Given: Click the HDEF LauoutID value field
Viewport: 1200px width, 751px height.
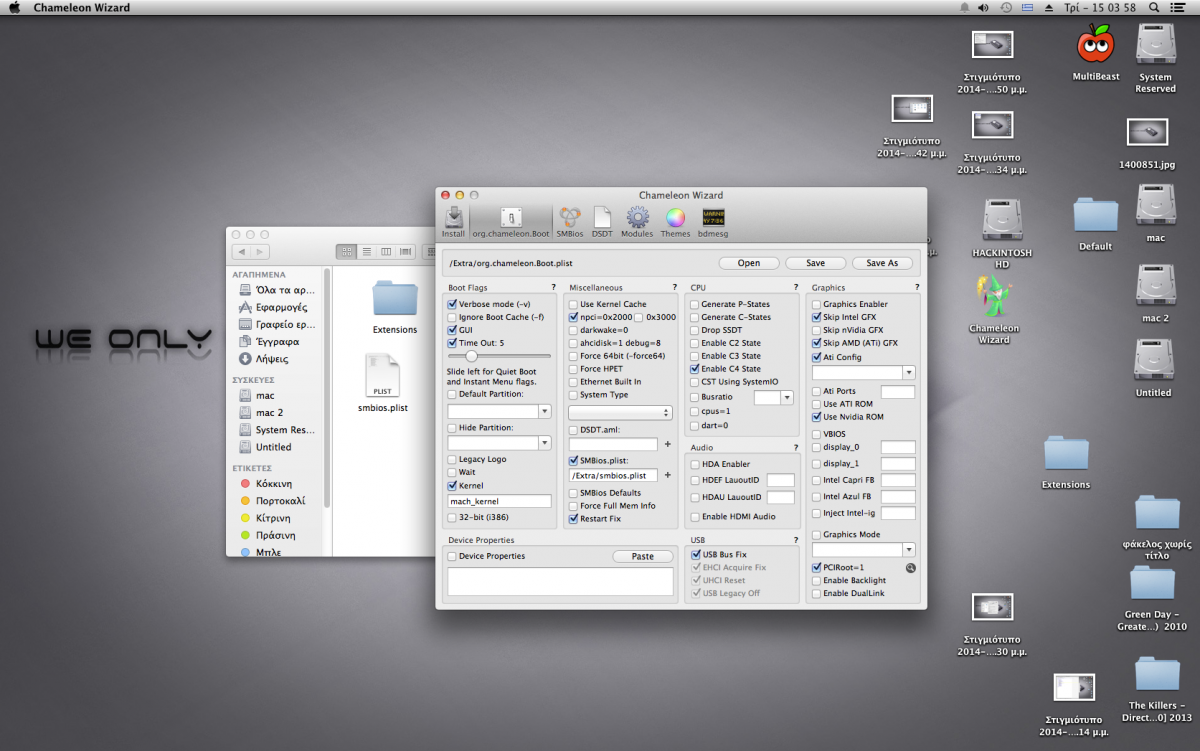Looking at the screenshot, I should (780, 481).
